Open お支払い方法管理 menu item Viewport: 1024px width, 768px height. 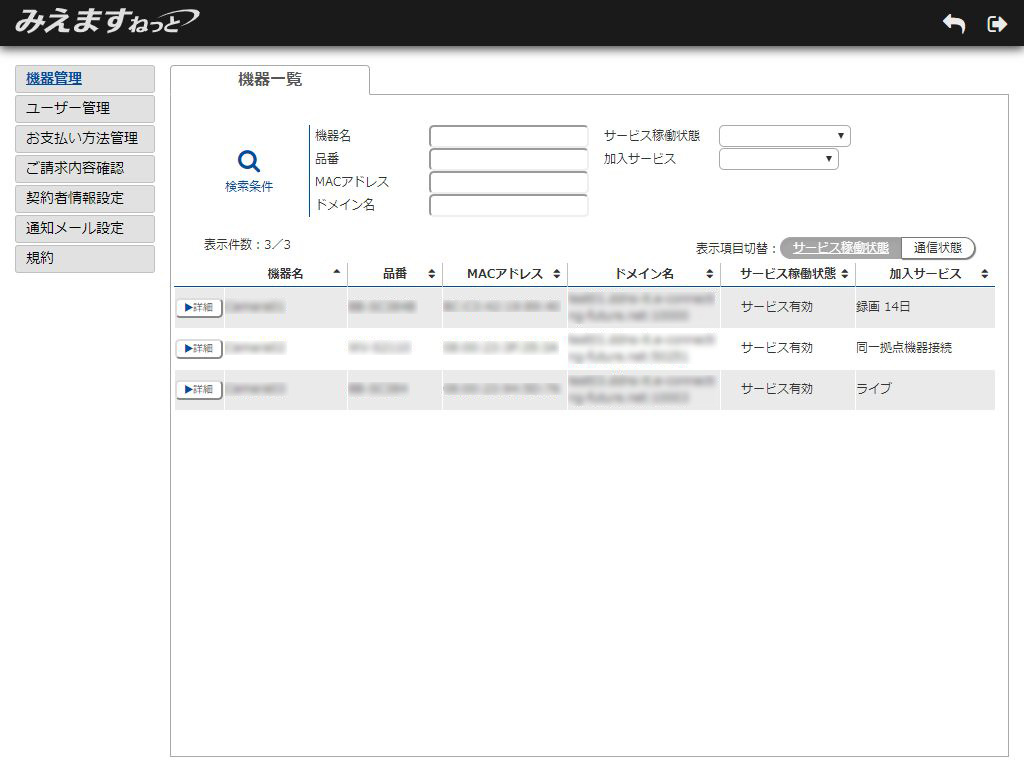[x=85, y=138]
